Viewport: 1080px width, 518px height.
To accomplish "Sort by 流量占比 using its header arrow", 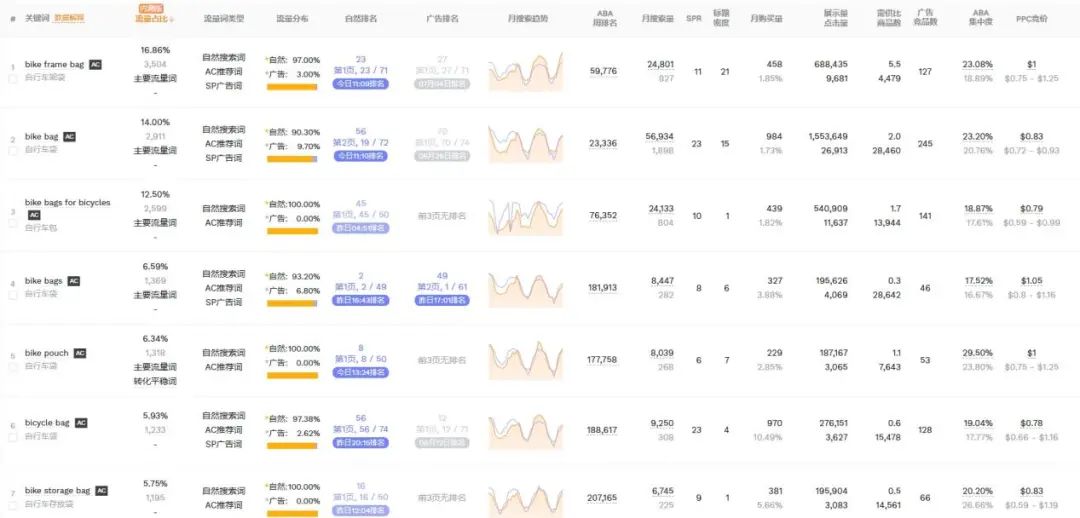I will (172, 20).
